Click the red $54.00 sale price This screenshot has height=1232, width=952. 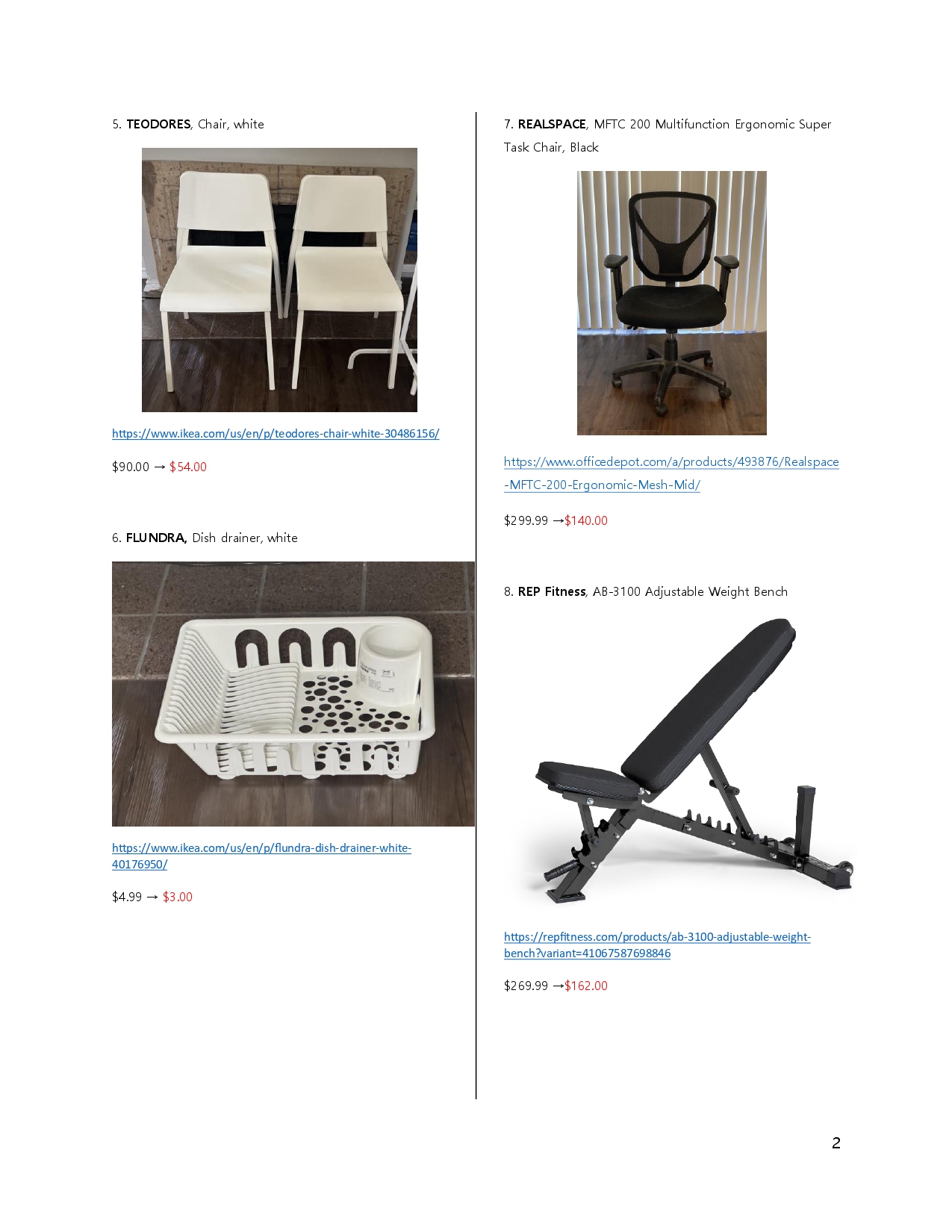[x=188, y=467]
